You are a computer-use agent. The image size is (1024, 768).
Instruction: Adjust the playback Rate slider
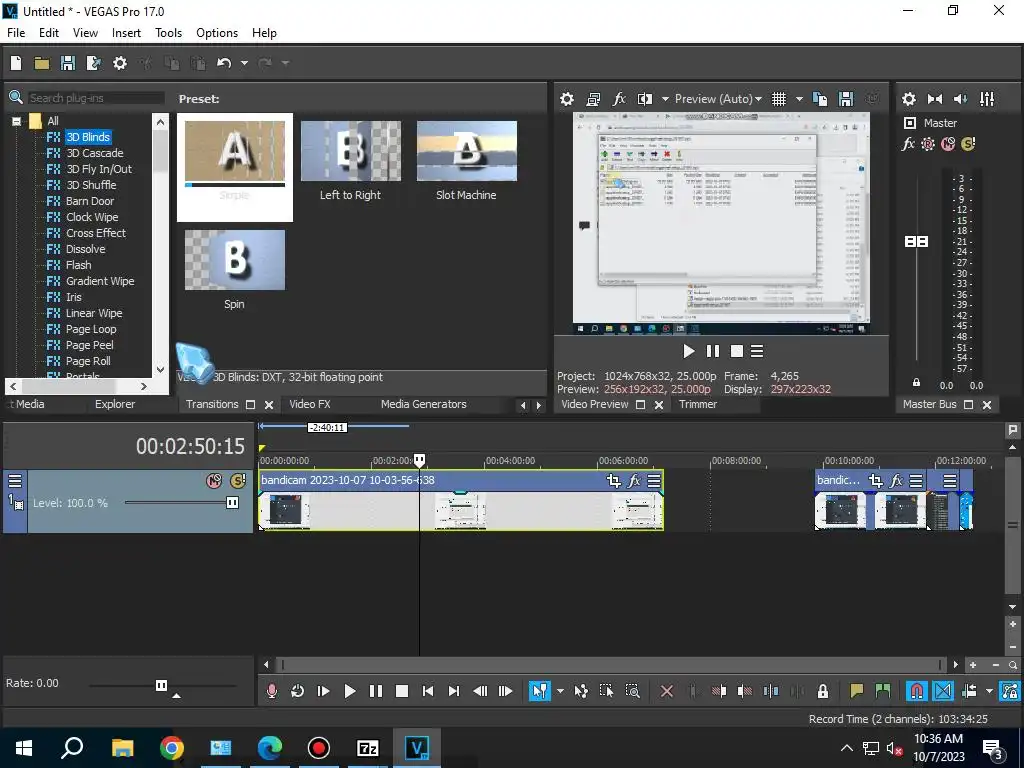coord(161,685)
